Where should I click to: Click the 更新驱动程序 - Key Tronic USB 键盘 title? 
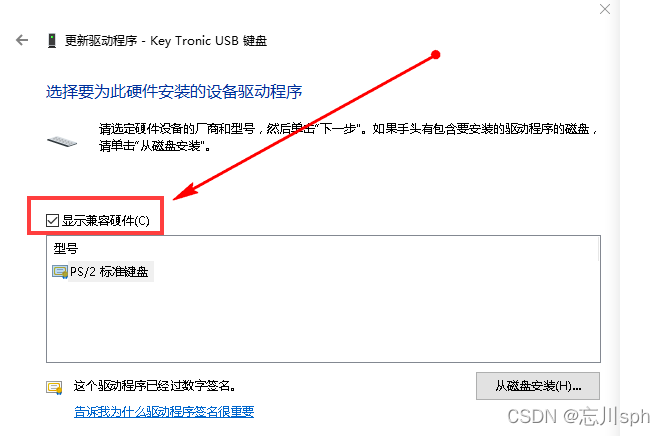[x=166, y=41]
